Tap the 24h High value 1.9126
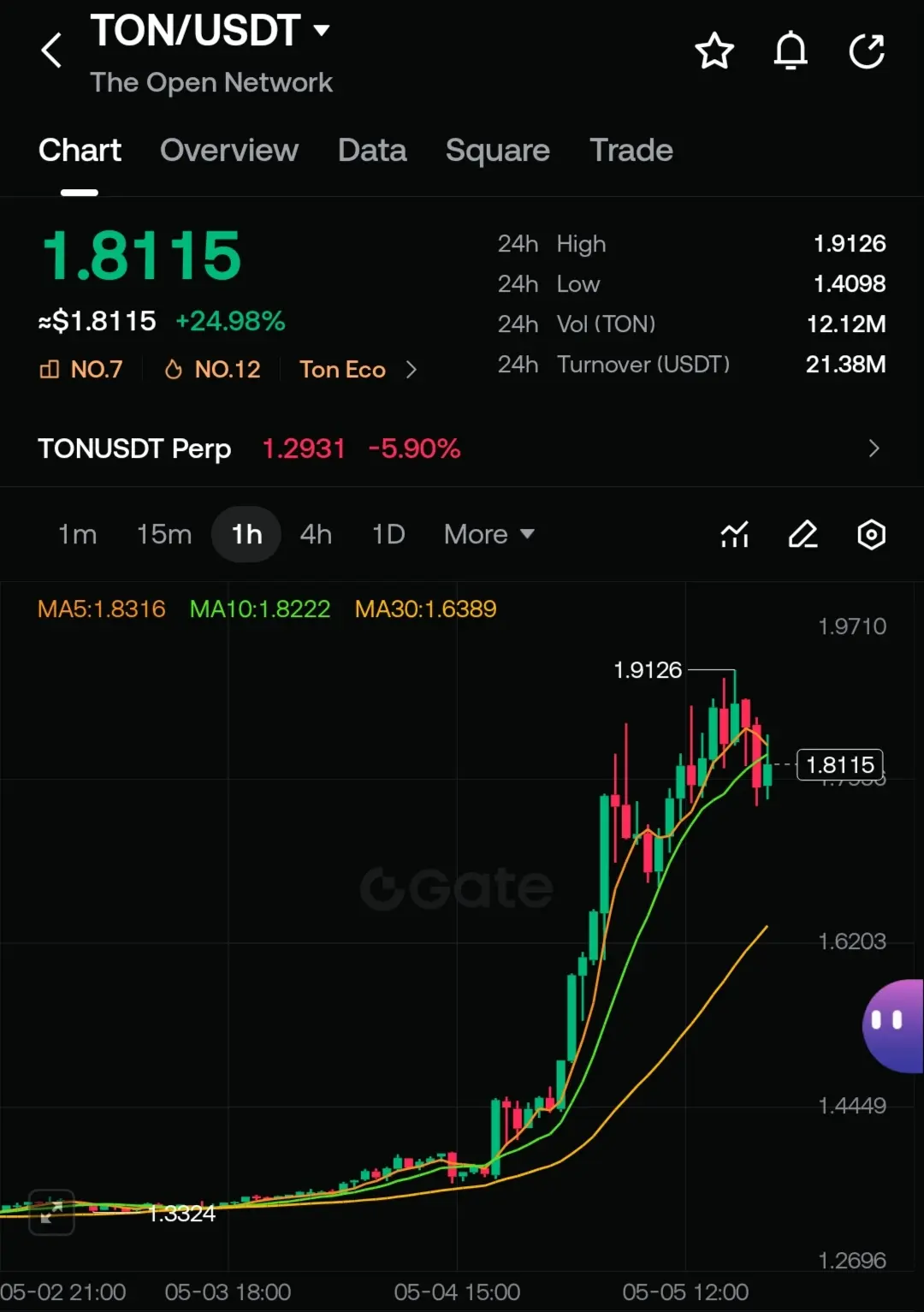Viewport: 924px width, 1312px height. click(850, 244)
